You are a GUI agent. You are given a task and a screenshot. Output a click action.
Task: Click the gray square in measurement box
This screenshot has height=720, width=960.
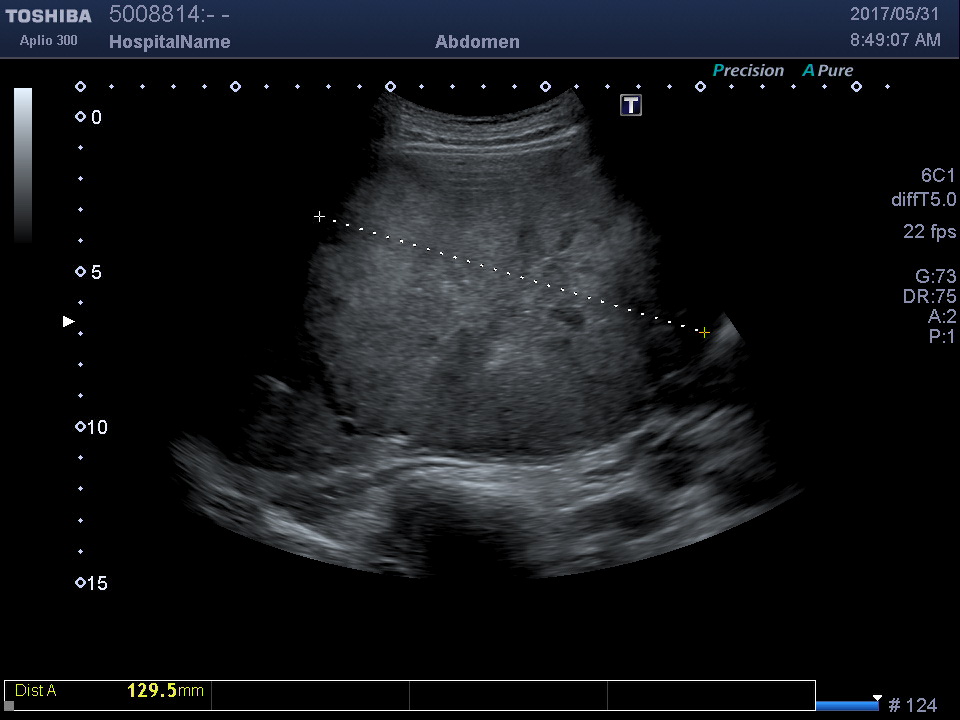coord(10,705)
